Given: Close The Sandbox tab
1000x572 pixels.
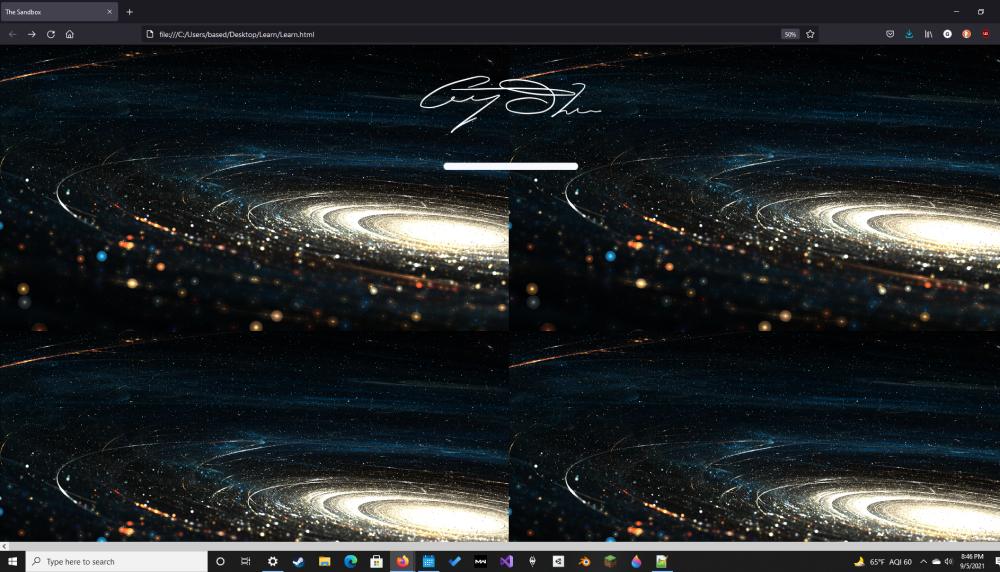Looking at the screenshot, I should pyautogui.click(x=109, y=11).
